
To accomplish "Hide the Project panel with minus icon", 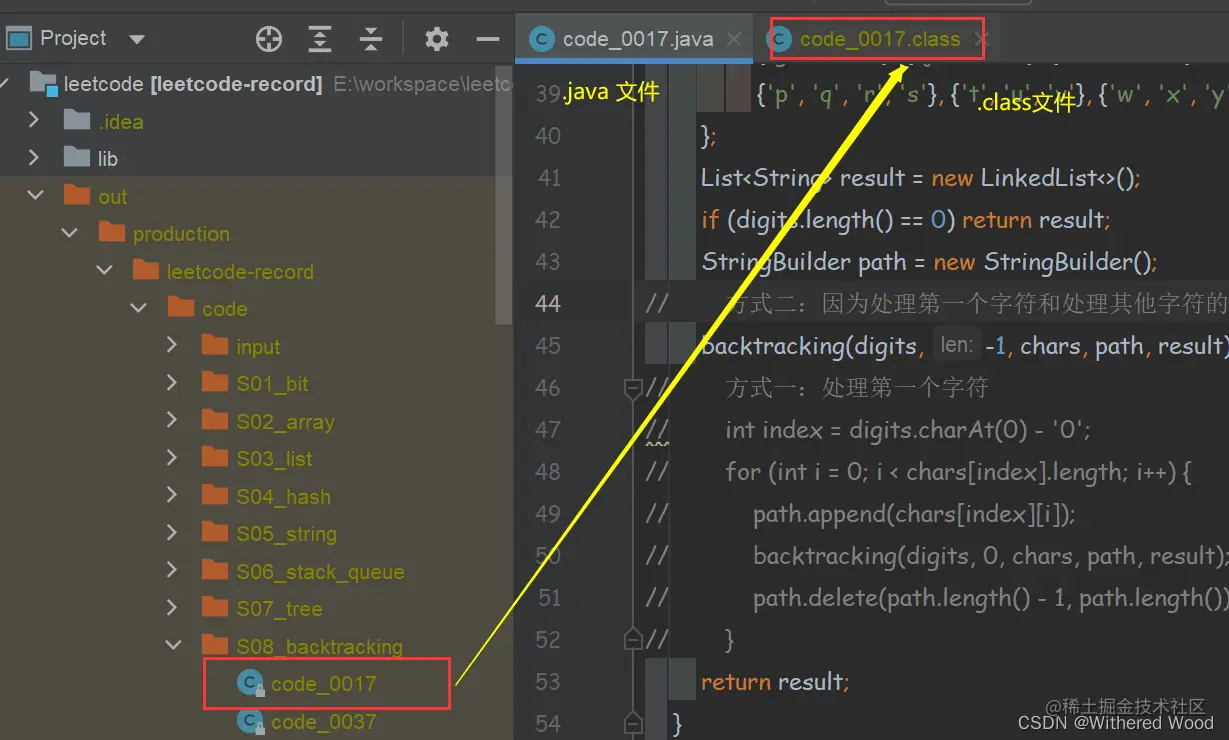I will click(488, 39).
